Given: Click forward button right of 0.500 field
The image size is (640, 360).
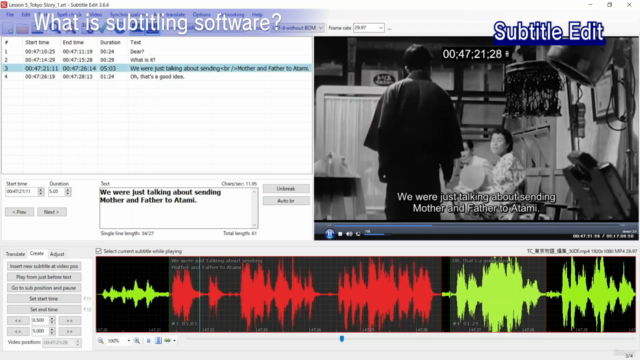Looking at the screenshot, I should pos(69,320).
